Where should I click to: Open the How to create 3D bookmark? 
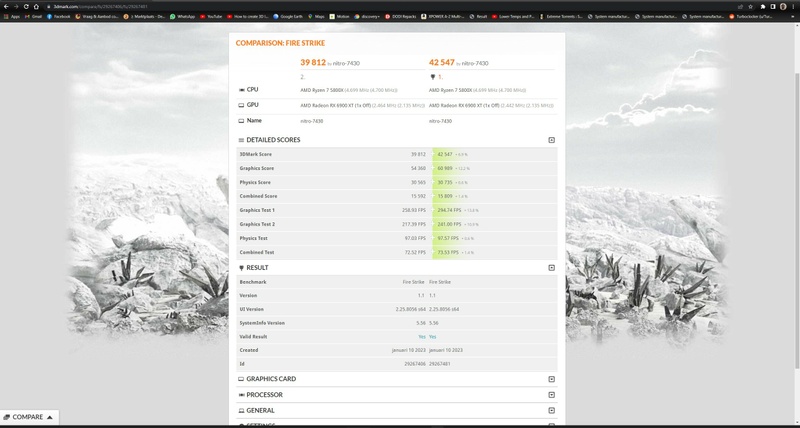tap(247, 16)
